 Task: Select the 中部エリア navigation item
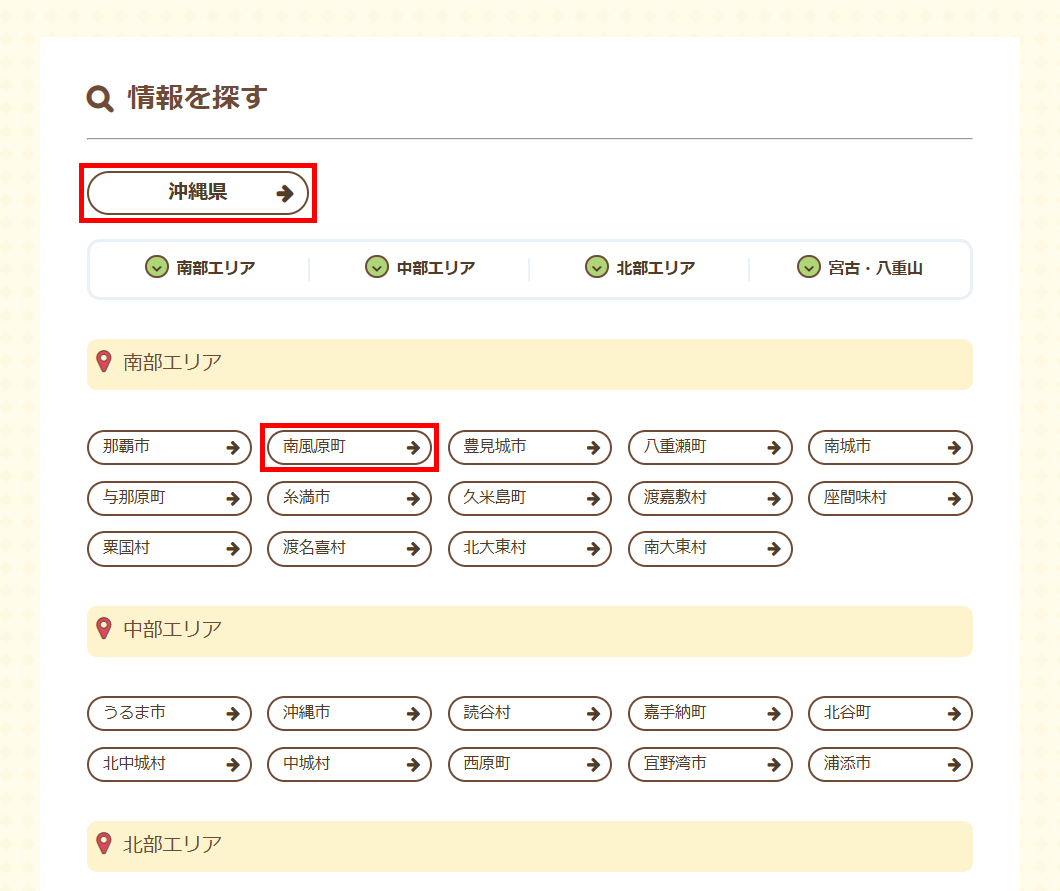tap(420, 267)
